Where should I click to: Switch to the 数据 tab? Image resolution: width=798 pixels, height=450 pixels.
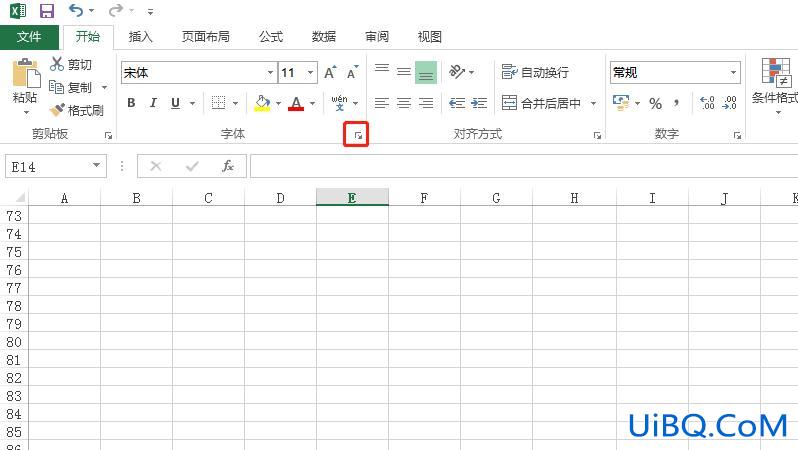324,37
